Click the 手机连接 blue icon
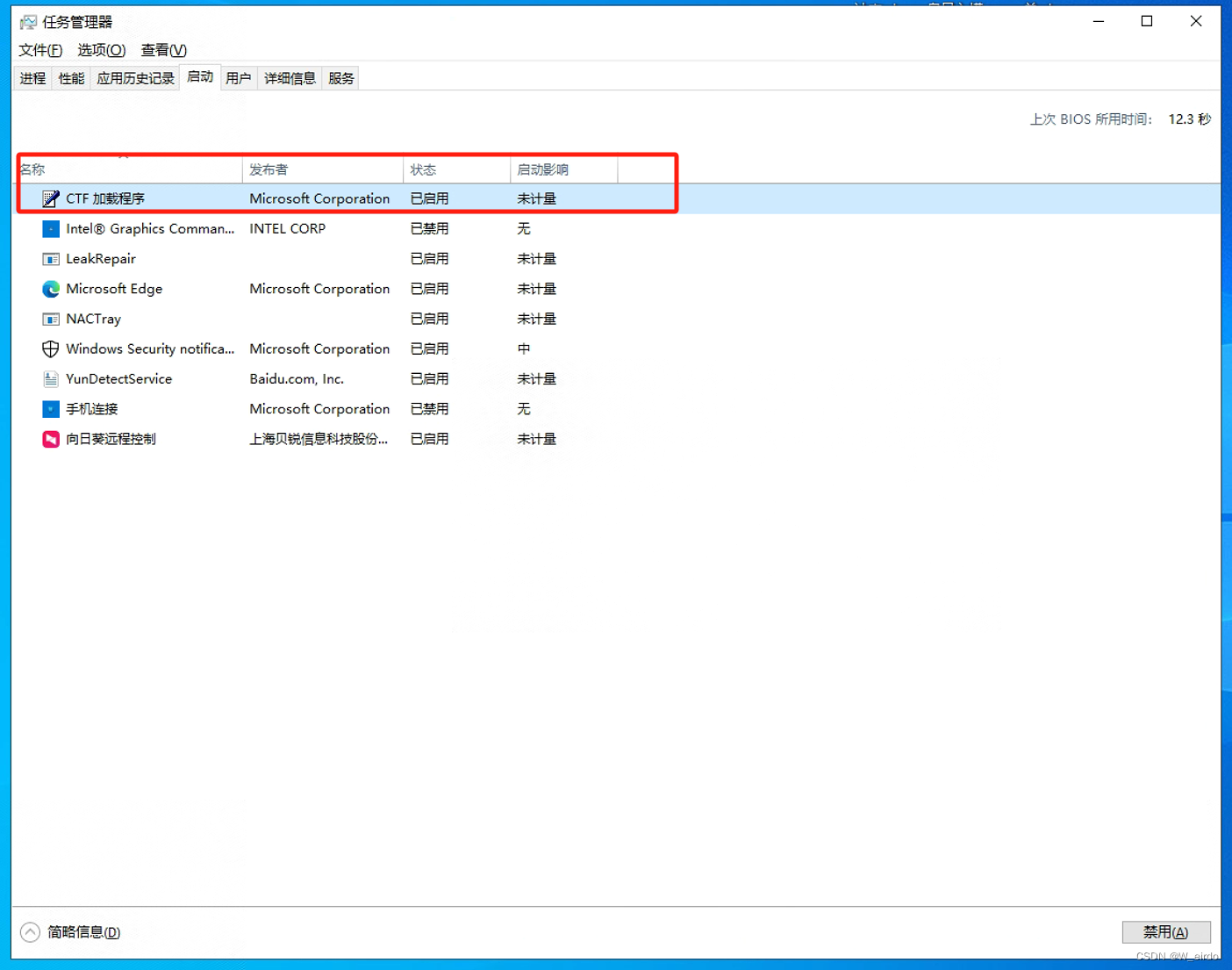This screenshot has height=970, width=1232. tap(51, 409)
